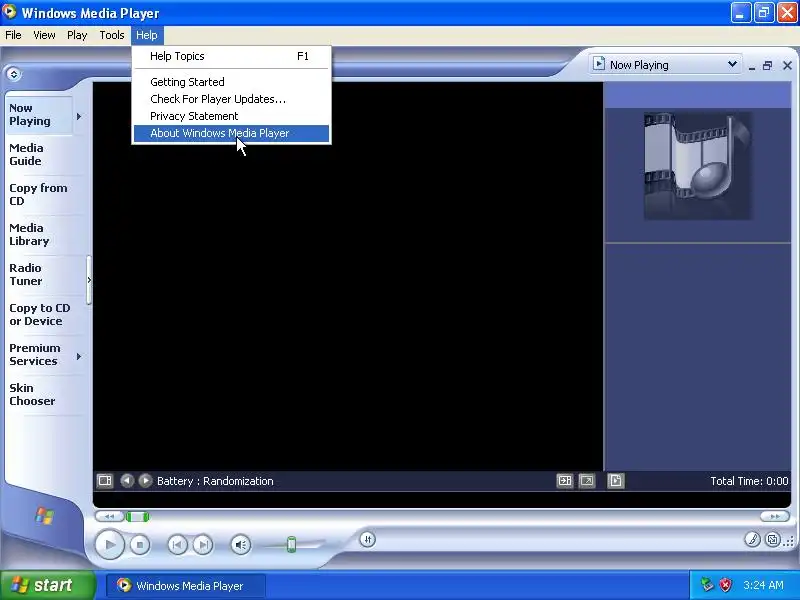Click the Stop button

140,545
